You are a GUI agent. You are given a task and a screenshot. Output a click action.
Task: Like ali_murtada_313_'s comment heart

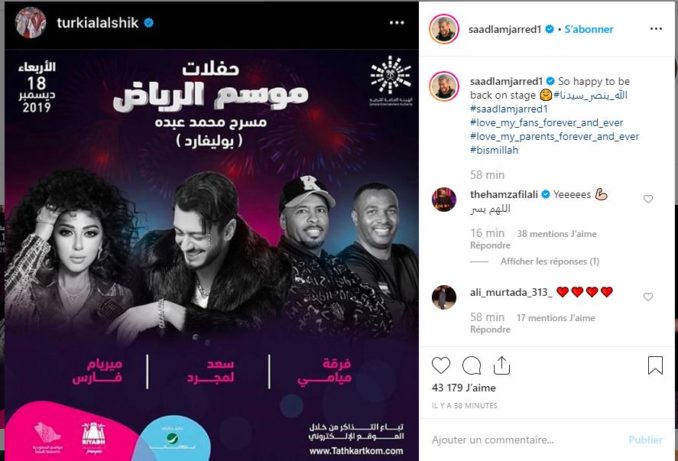[648, 297]
